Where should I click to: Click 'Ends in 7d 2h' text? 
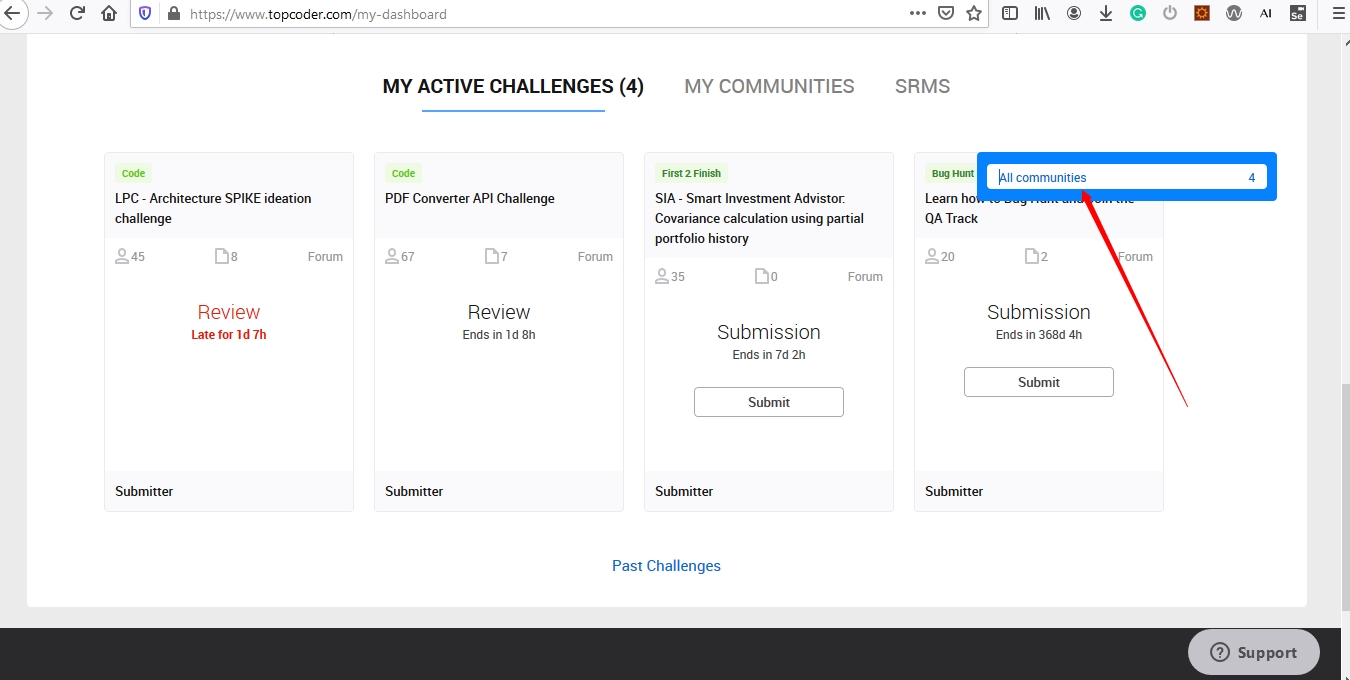[x=769, y=355]
